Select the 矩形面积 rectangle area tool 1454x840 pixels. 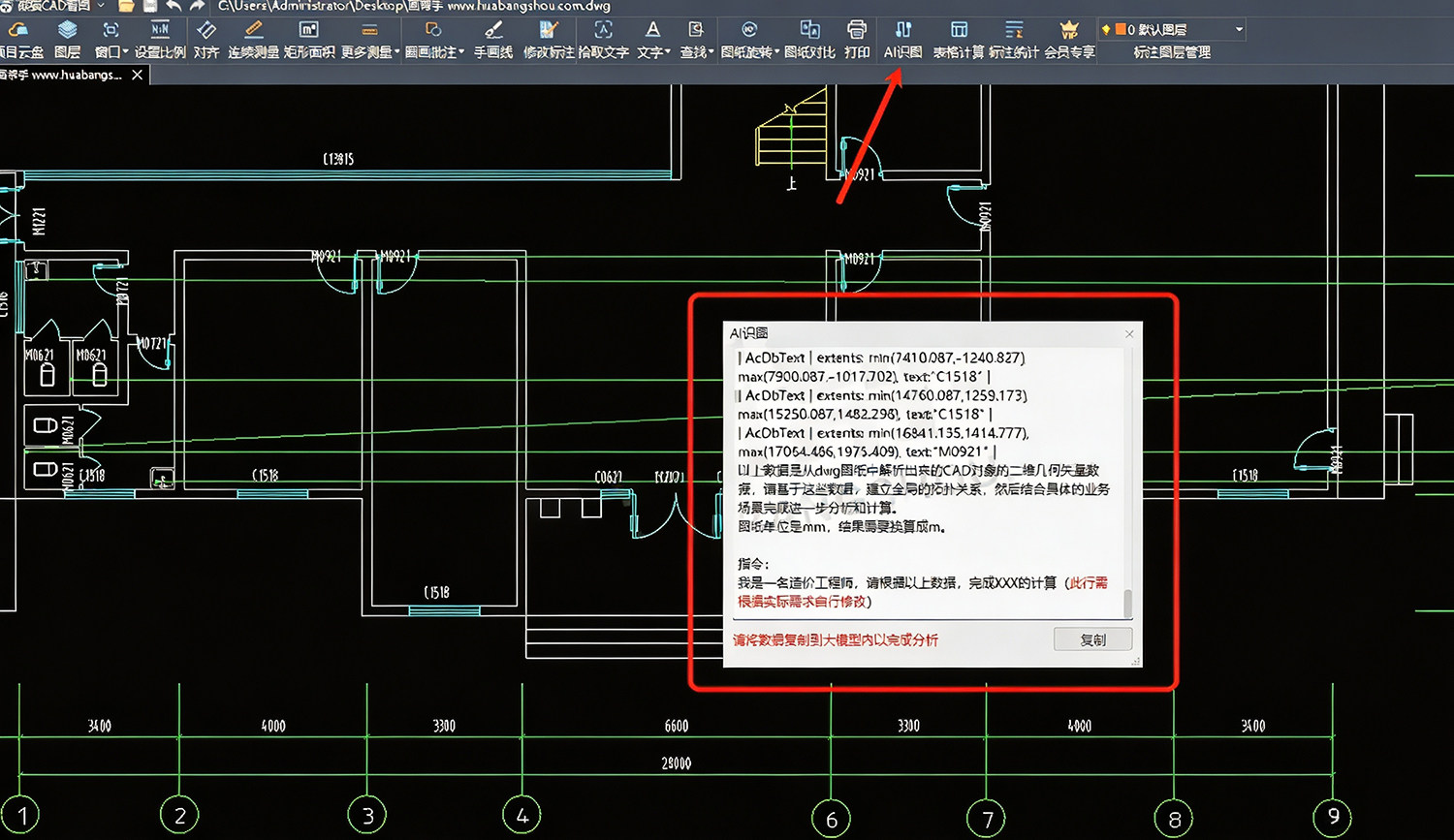[309, 40]
